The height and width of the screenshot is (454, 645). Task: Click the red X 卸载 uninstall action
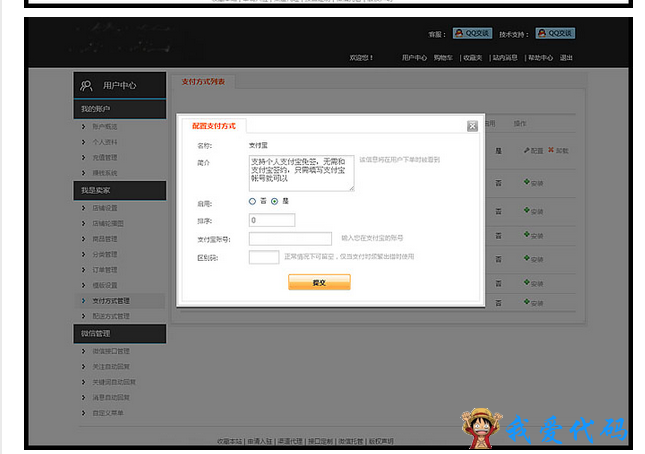tap(558, 151)
